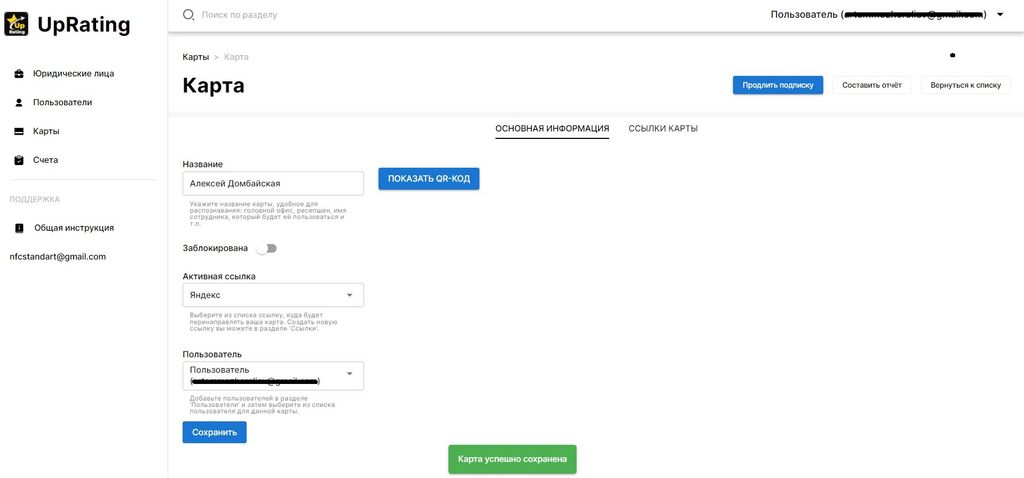Click the Название field label
The width and height of the screenshot is (1024, 478).
202,165
